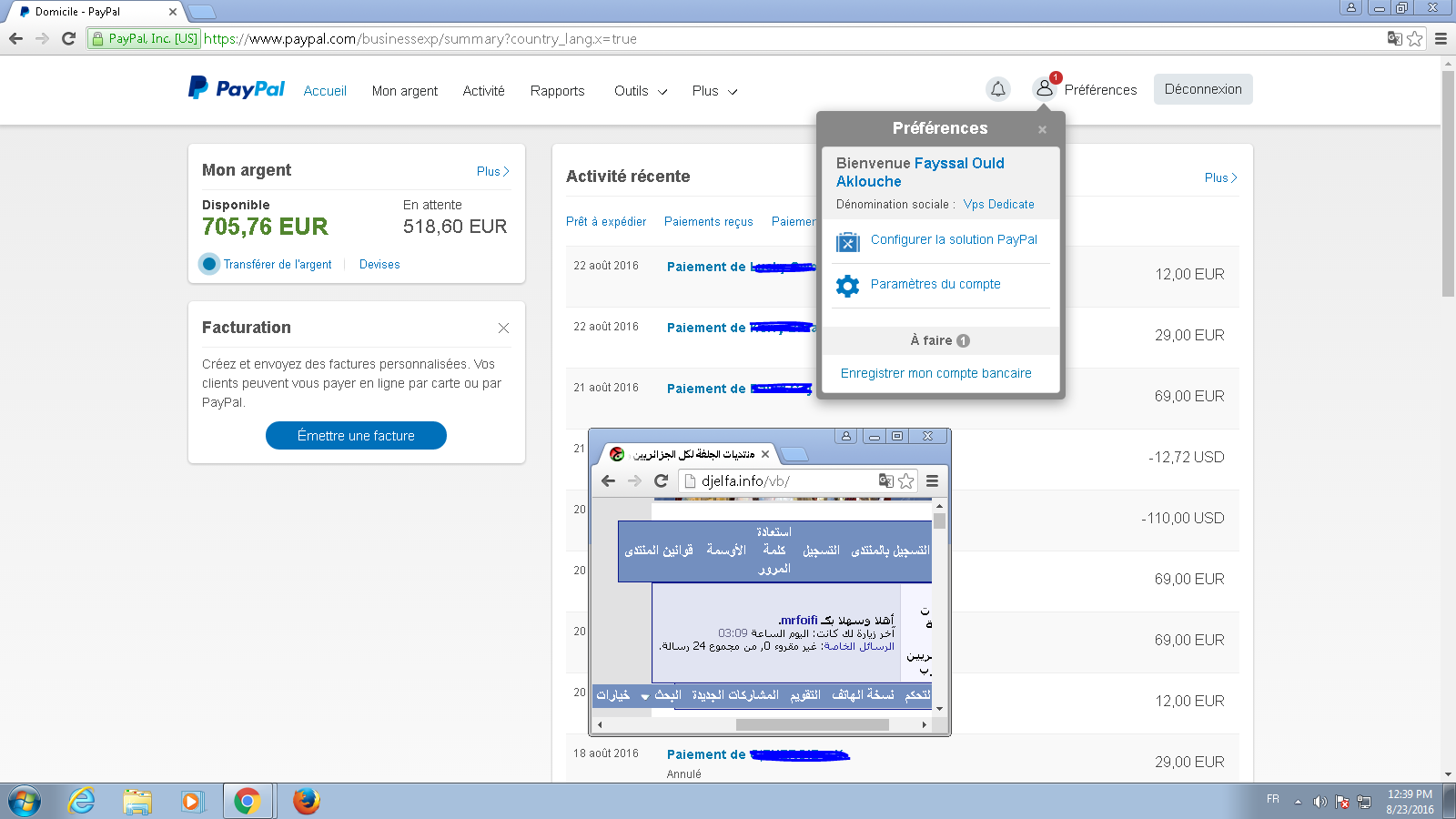The height and width of the screenshot is (819, 1456).
Task: Open the Plus link in Activité récente
Action: pyautogui.click(x=1220, y=177)
